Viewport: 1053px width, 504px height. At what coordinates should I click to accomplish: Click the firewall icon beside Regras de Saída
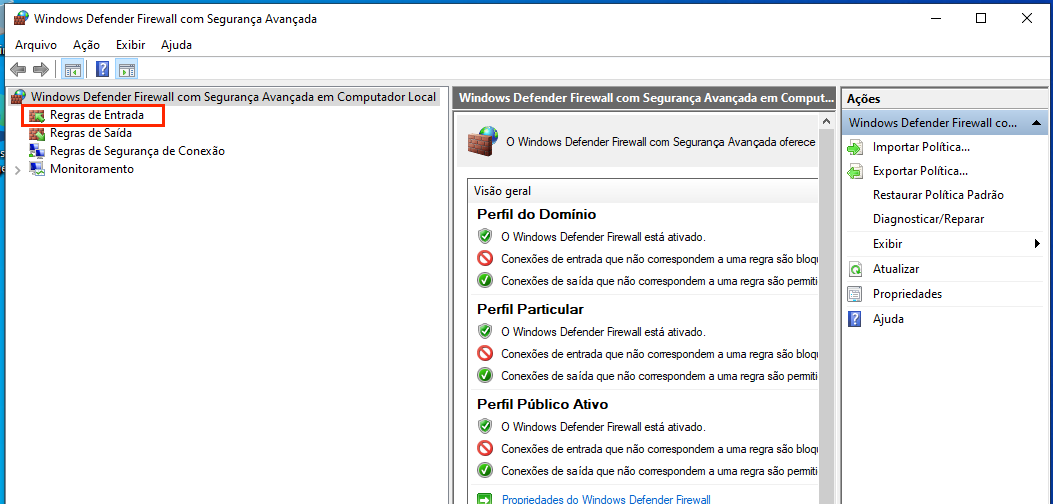coord(37,133)
